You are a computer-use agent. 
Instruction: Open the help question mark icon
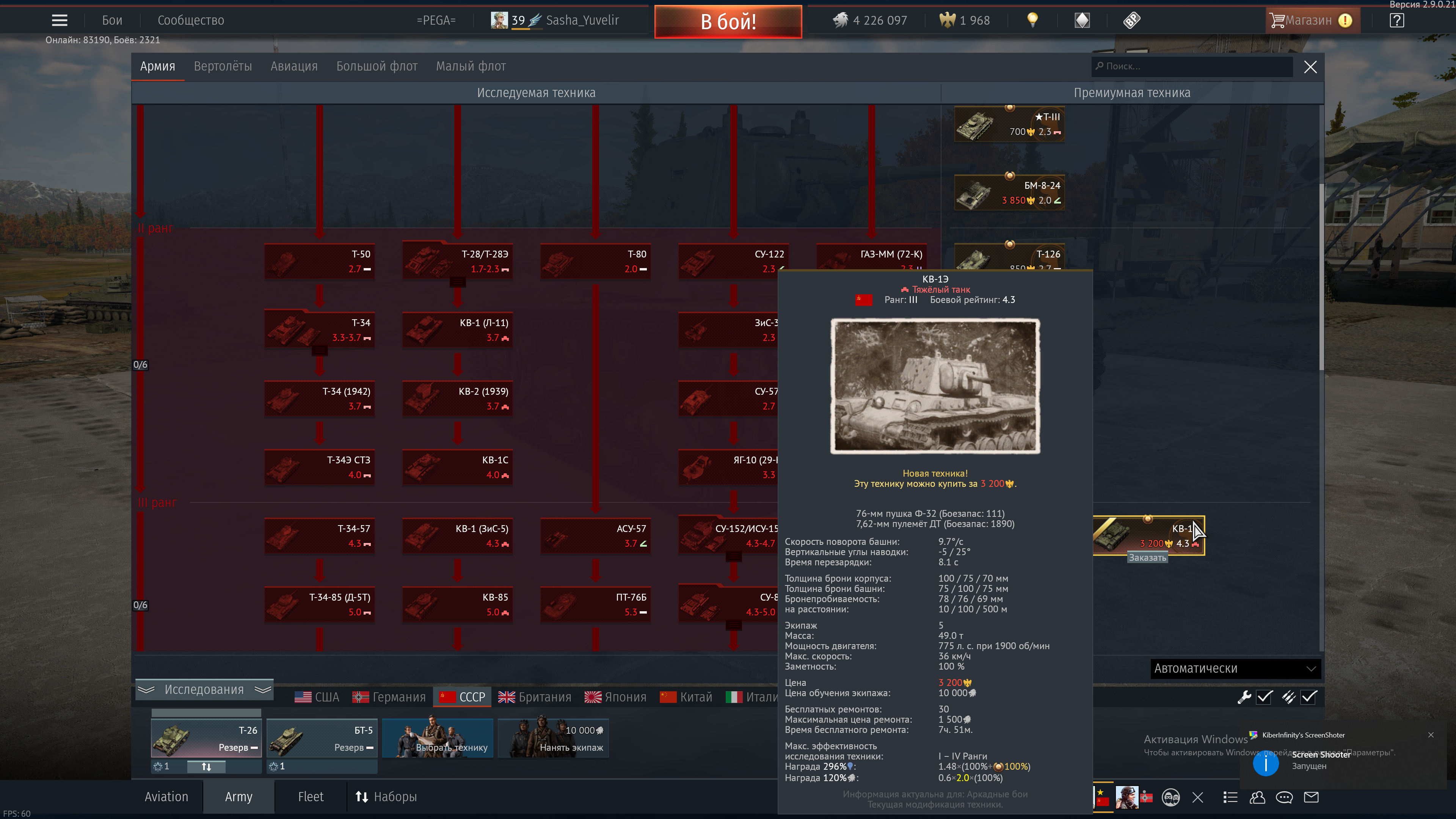[1396, 20]
